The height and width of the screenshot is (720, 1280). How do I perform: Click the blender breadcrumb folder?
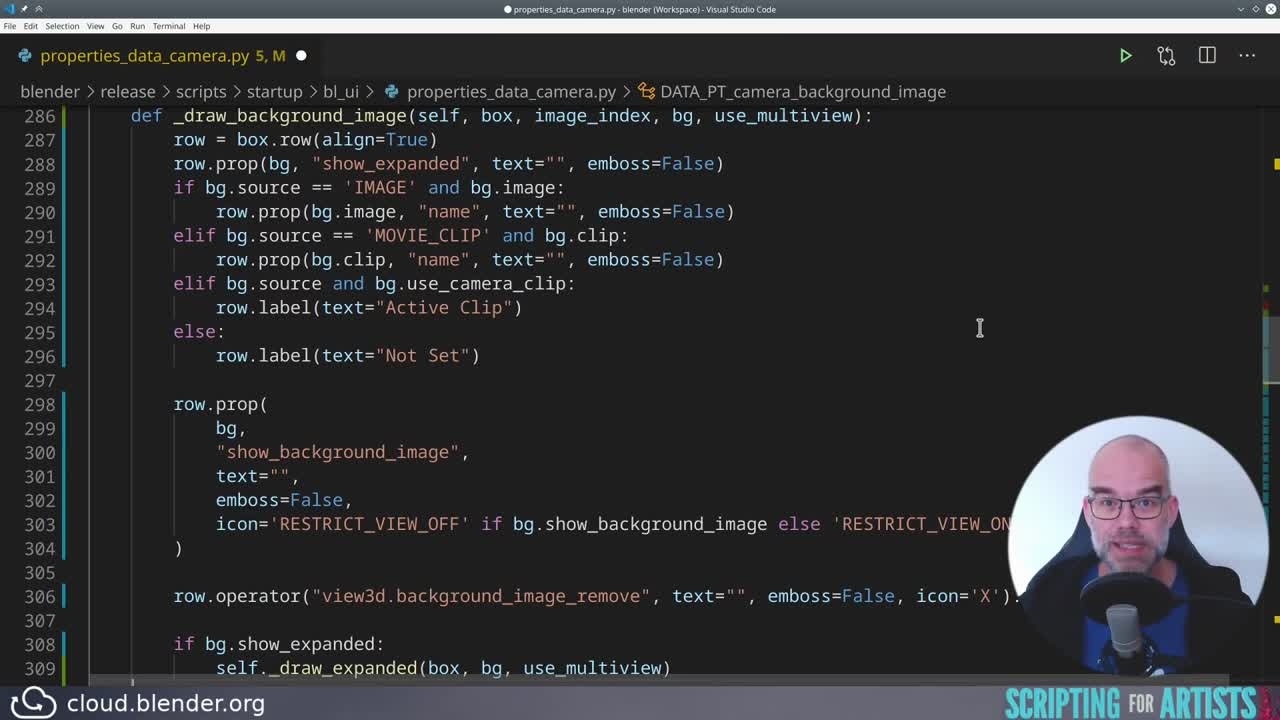coord(50,92)
